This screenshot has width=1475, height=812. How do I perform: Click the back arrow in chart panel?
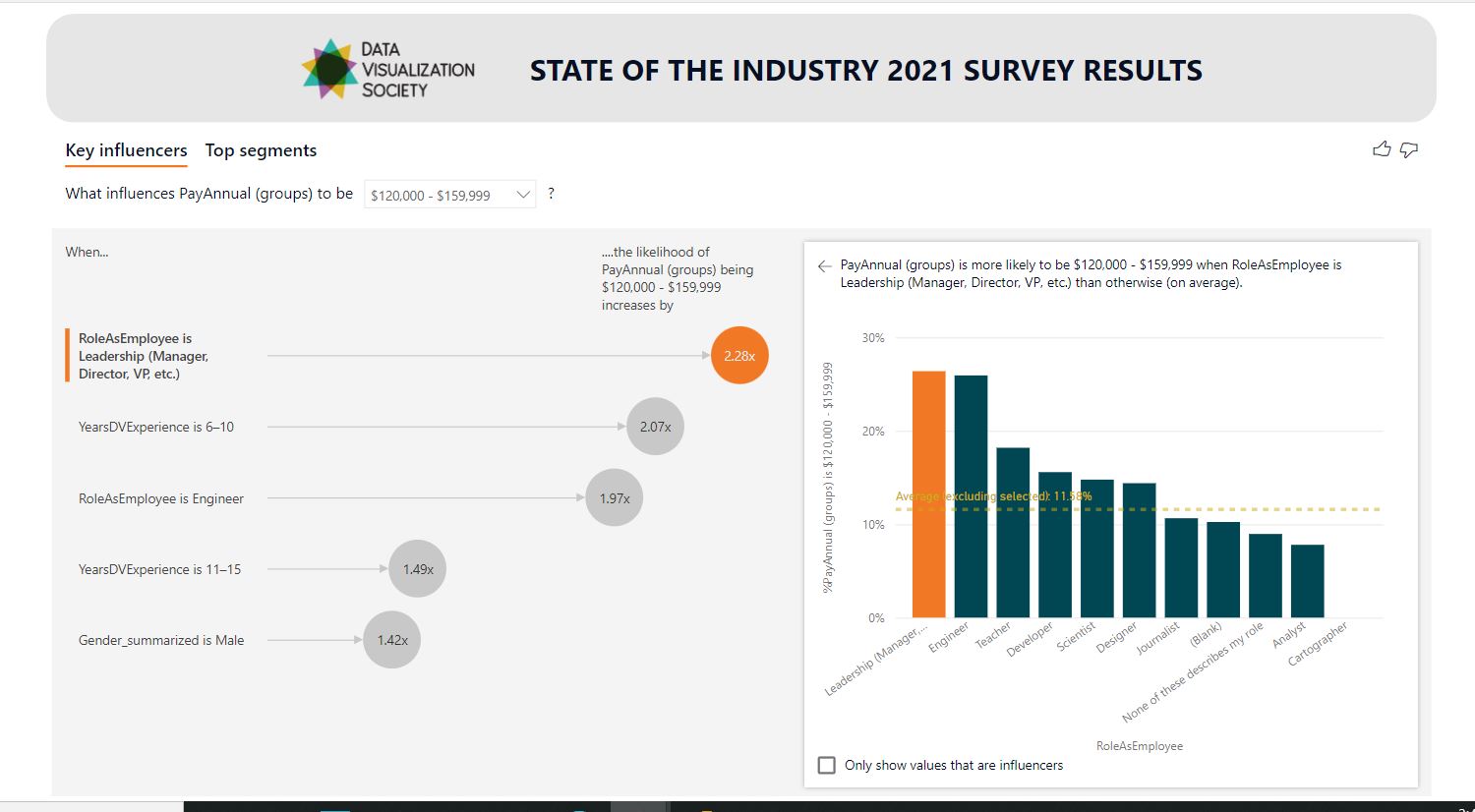point(824,265)
